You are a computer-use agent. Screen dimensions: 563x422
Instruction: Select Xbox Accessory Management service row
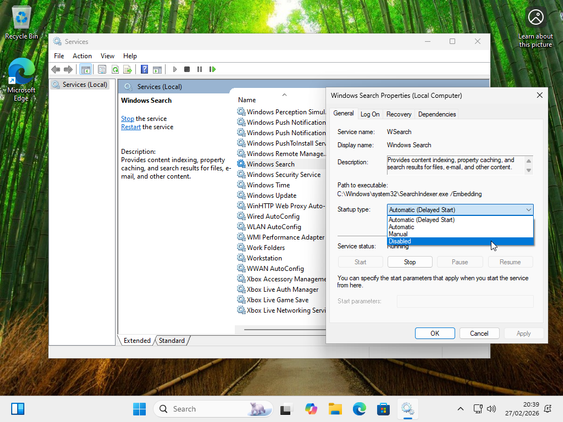(x=281, y=279)
